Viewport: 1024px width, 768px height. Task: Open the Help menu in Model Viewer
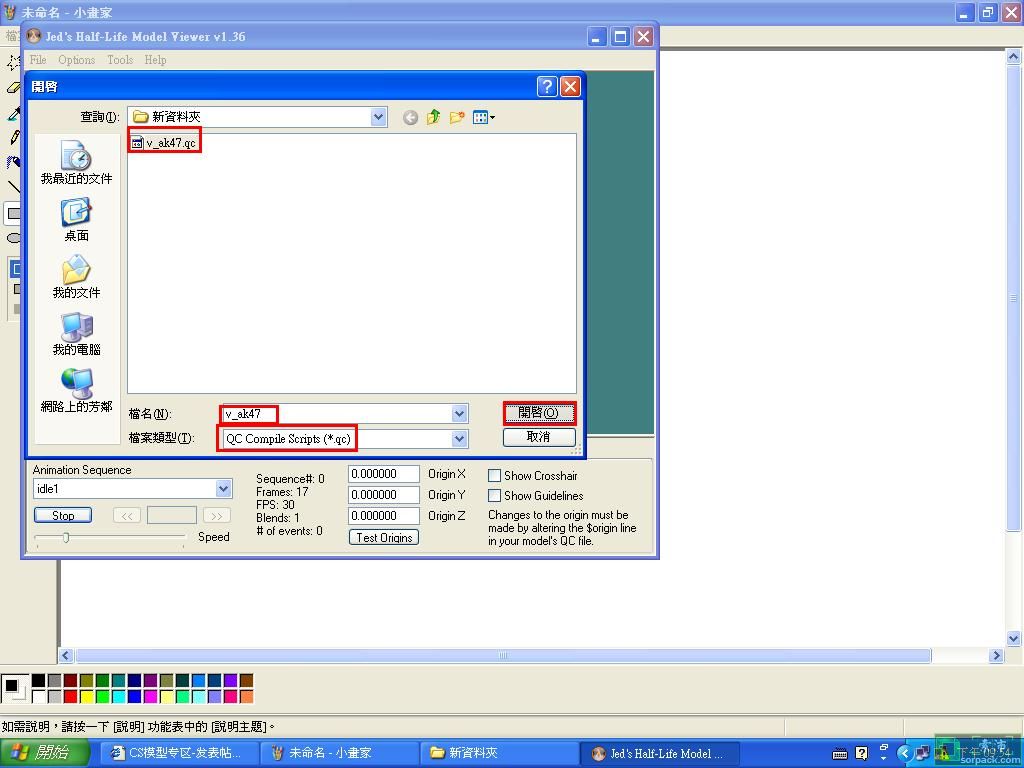155,59
